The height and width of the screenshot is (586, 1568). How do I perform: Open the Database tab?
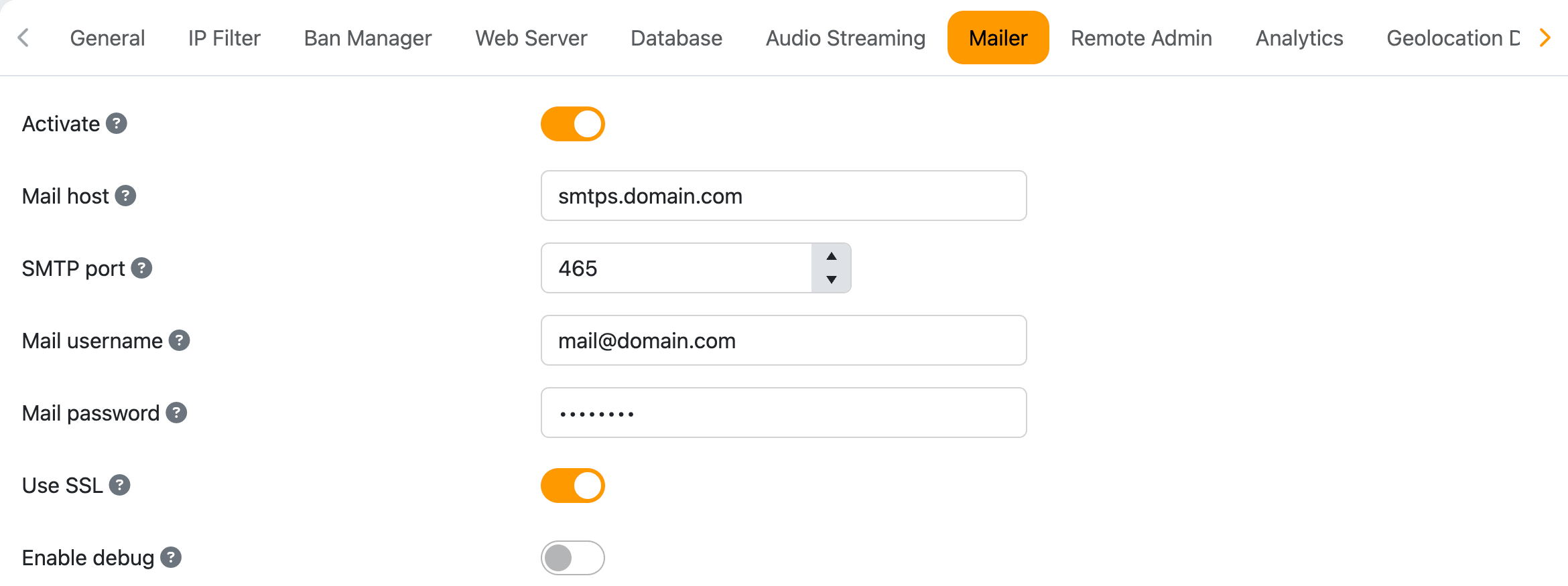point(677,38)
